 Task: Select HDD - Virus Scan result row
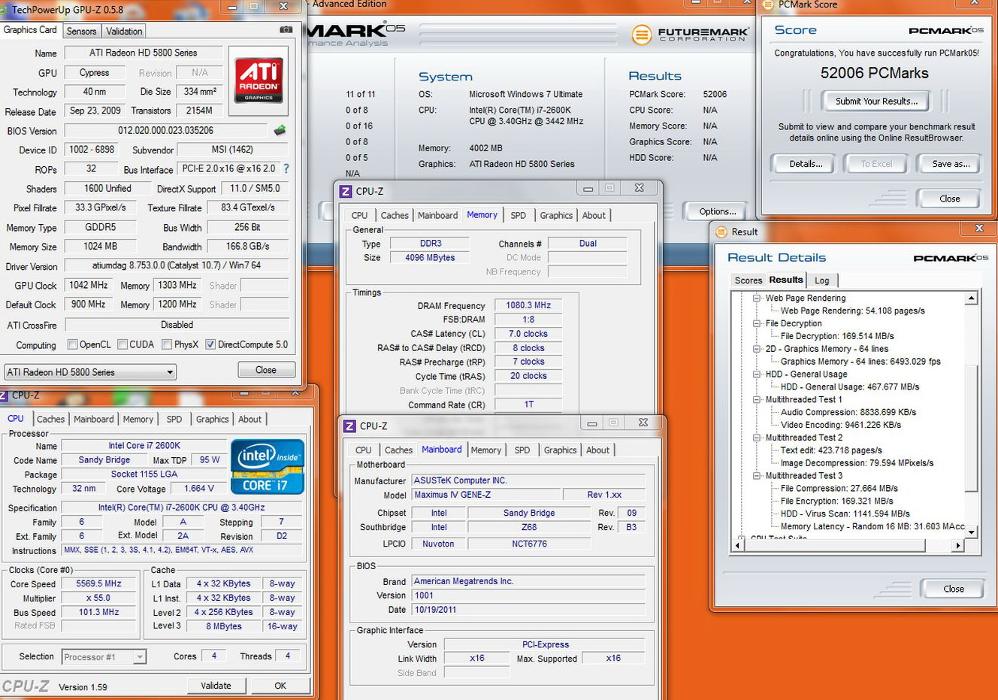click(x=845, y=514)
